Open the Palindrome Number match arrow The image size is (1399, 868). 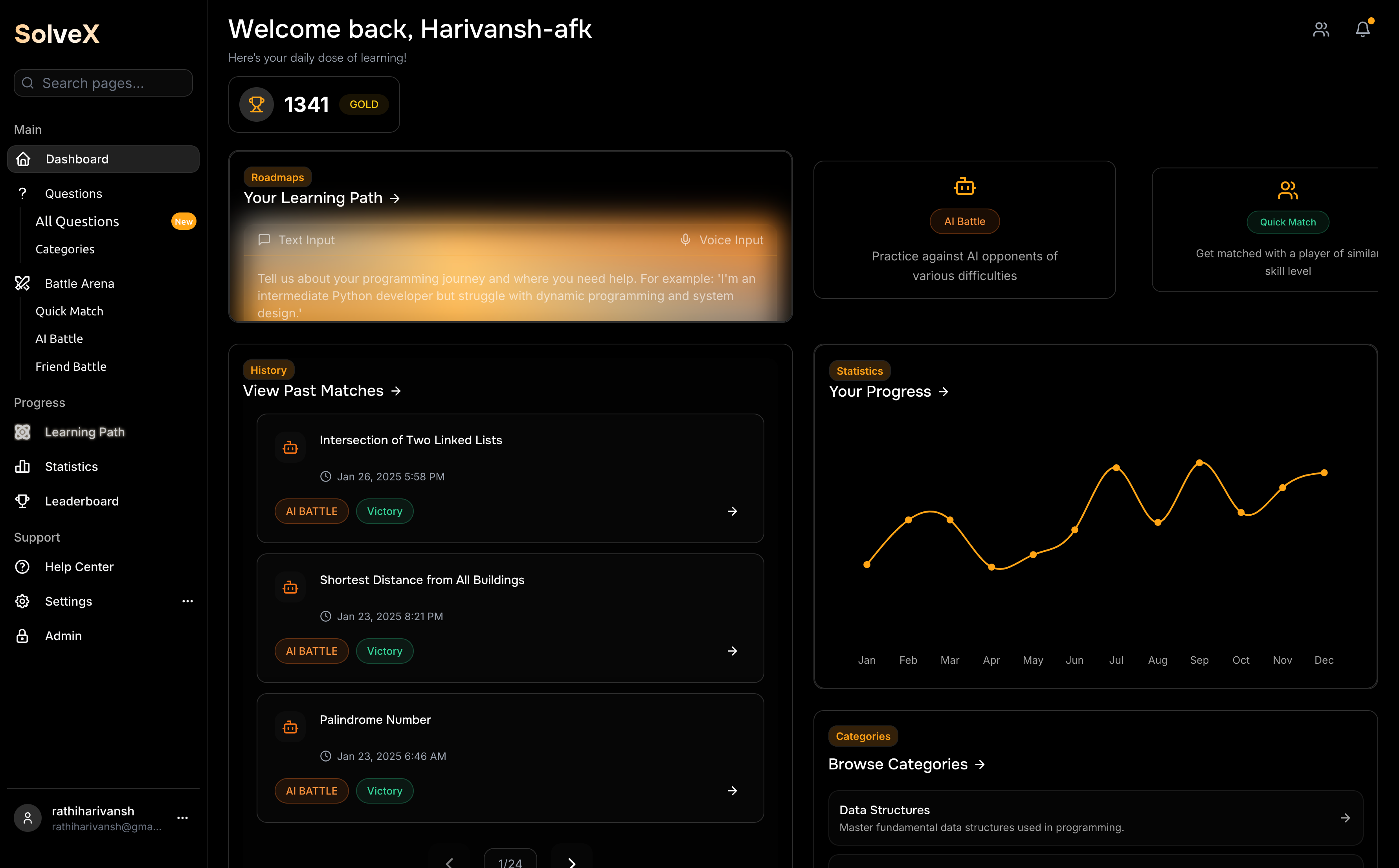pyautogui.click(x=732, y=791)
